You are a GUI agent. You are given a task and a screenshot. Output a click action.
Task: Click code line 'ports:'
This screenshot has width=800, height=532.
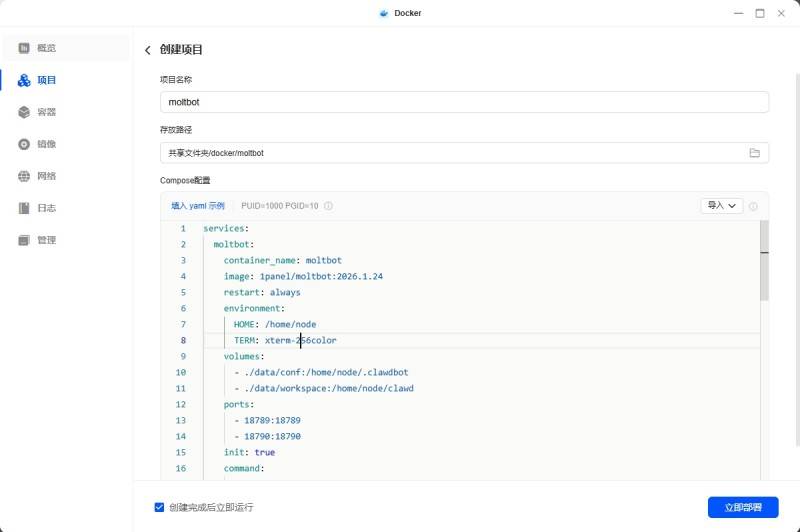(239, 404)
